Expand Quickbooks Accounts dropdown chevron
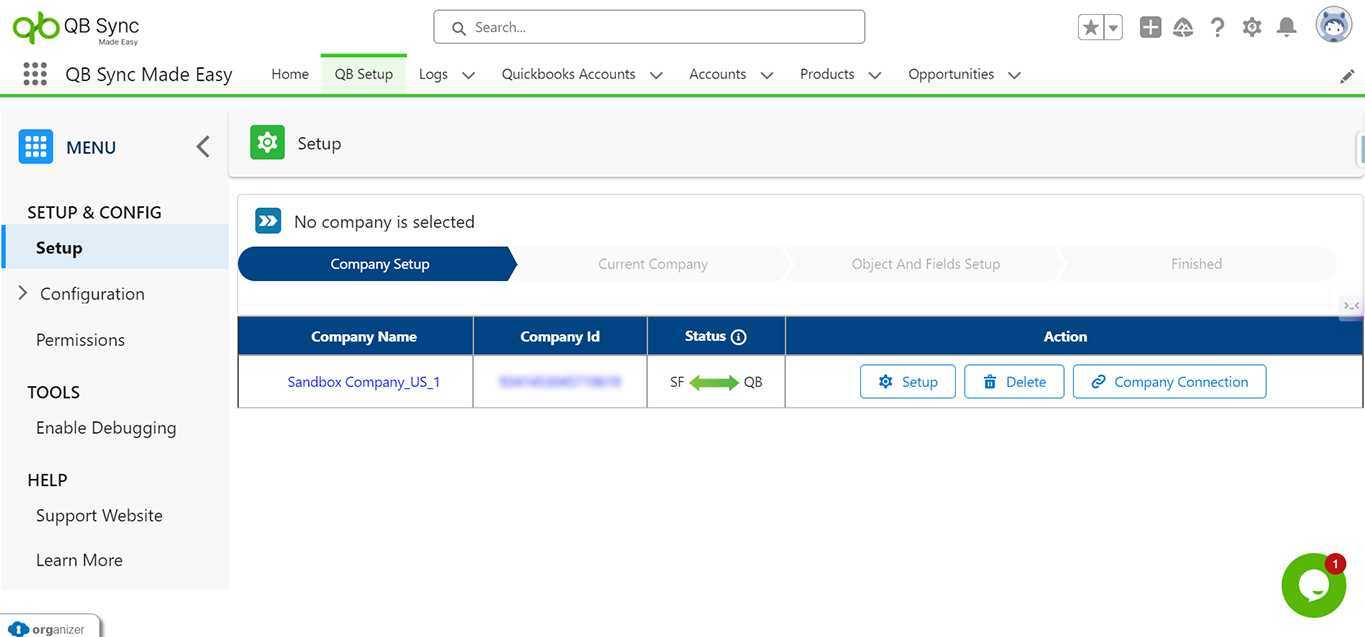The height and width of the screenshot is (637, 1365). point(656,75)
